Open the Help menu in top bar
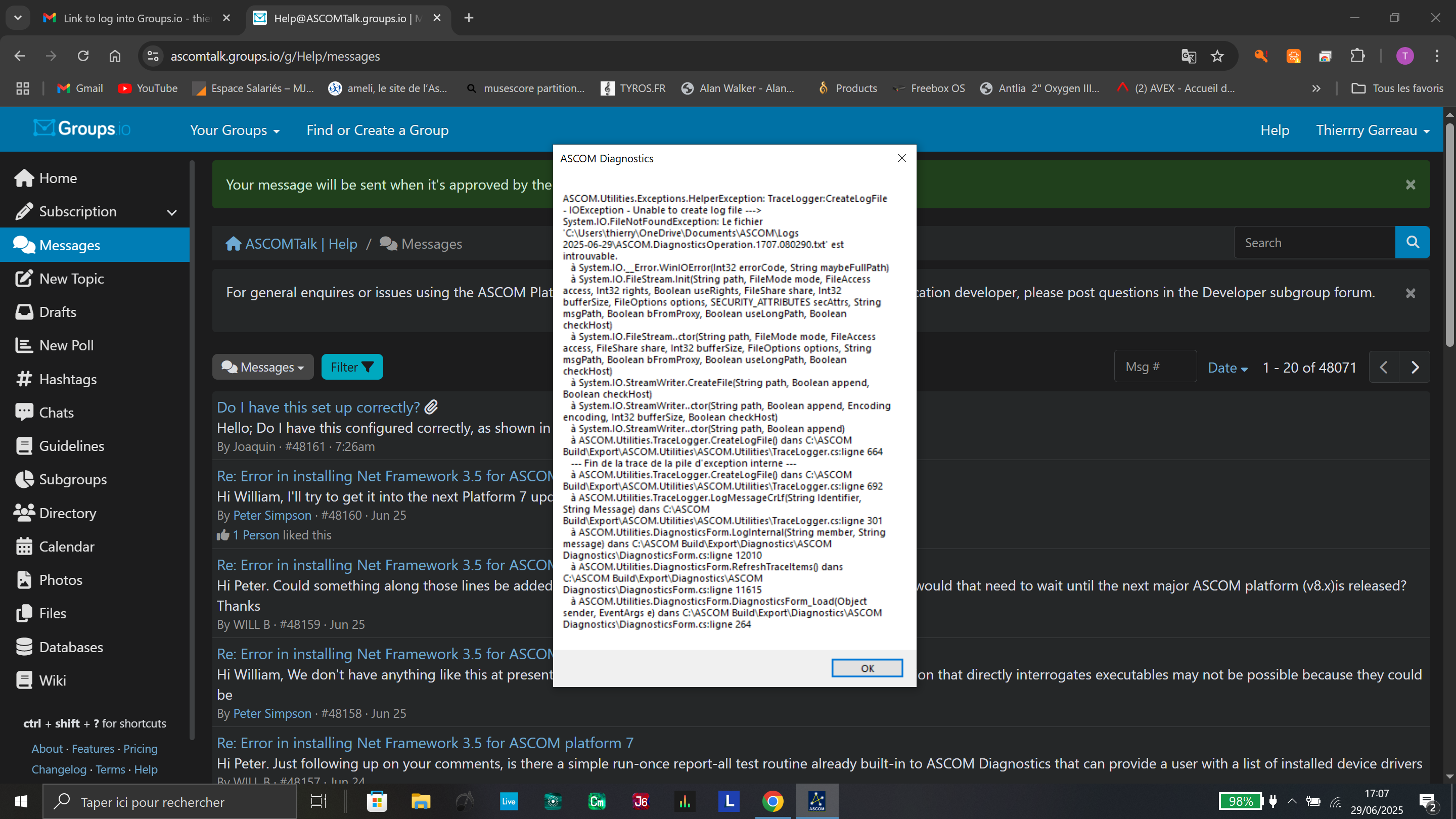1456x819 pixels. tap(1274, 130)
